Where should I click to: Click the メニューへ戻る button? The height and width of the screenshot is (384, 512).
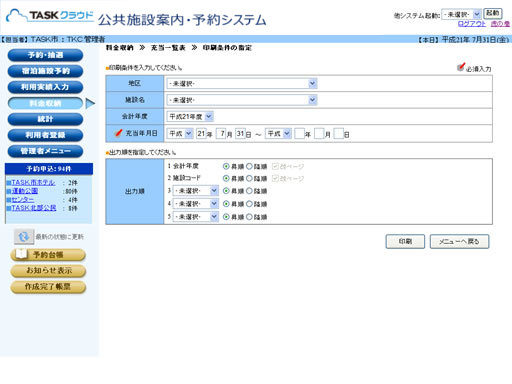[459, 241]
